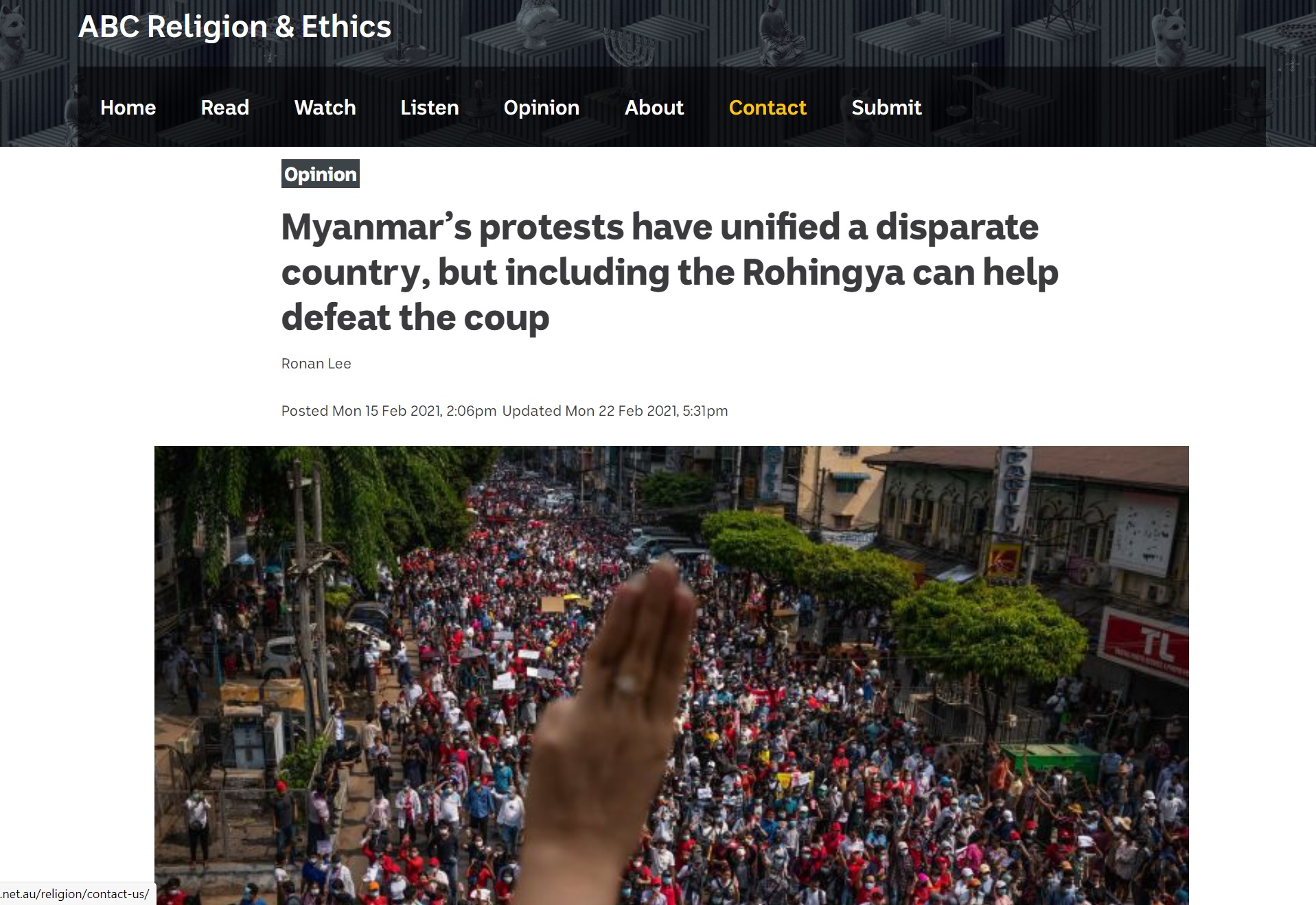Open the Read section
Image resolution: width=1316 pixels, height=905 pixels.
pyautogui.click(x=224, y=108)
